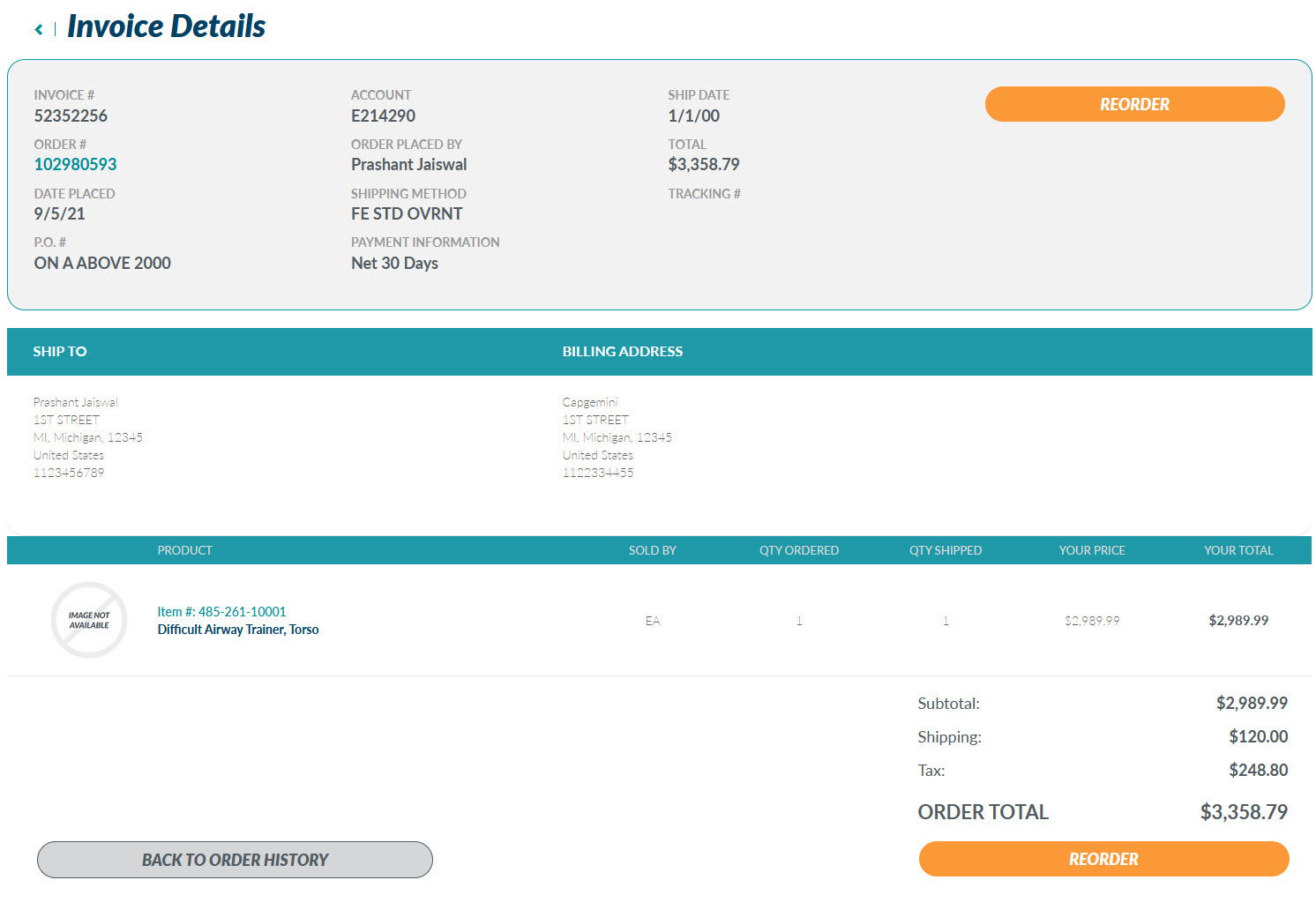Click the Tax amount $248.80
Image resolution: width=1316 pixels, height=910 pixels.
(x=1258, y=770)
